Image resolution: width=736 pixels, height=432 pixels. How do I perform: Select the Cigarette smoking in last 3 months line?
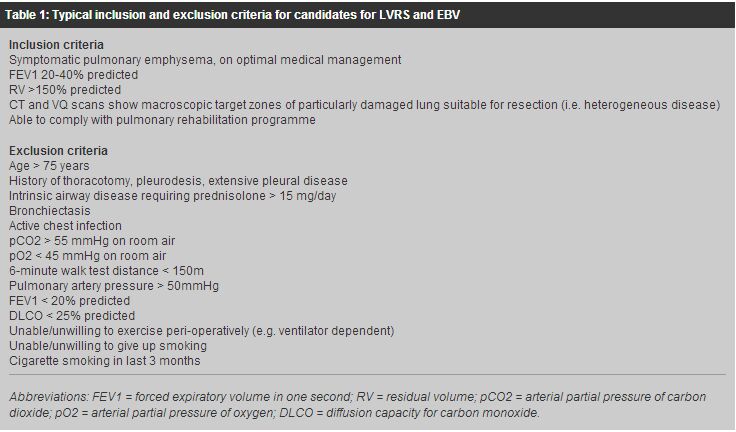click(105, 361)
